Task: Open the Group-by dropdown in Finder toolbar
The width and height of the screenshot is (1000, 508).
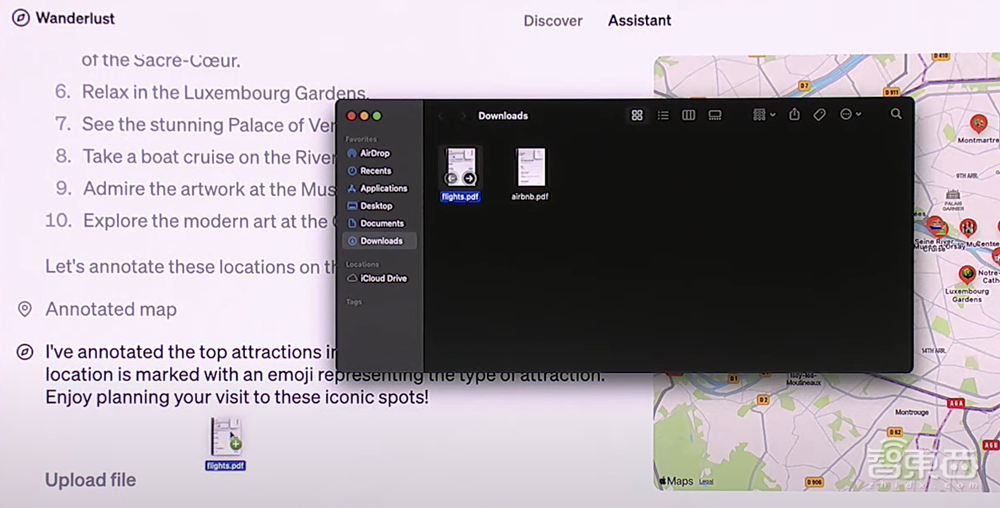Action: (764, 115)
